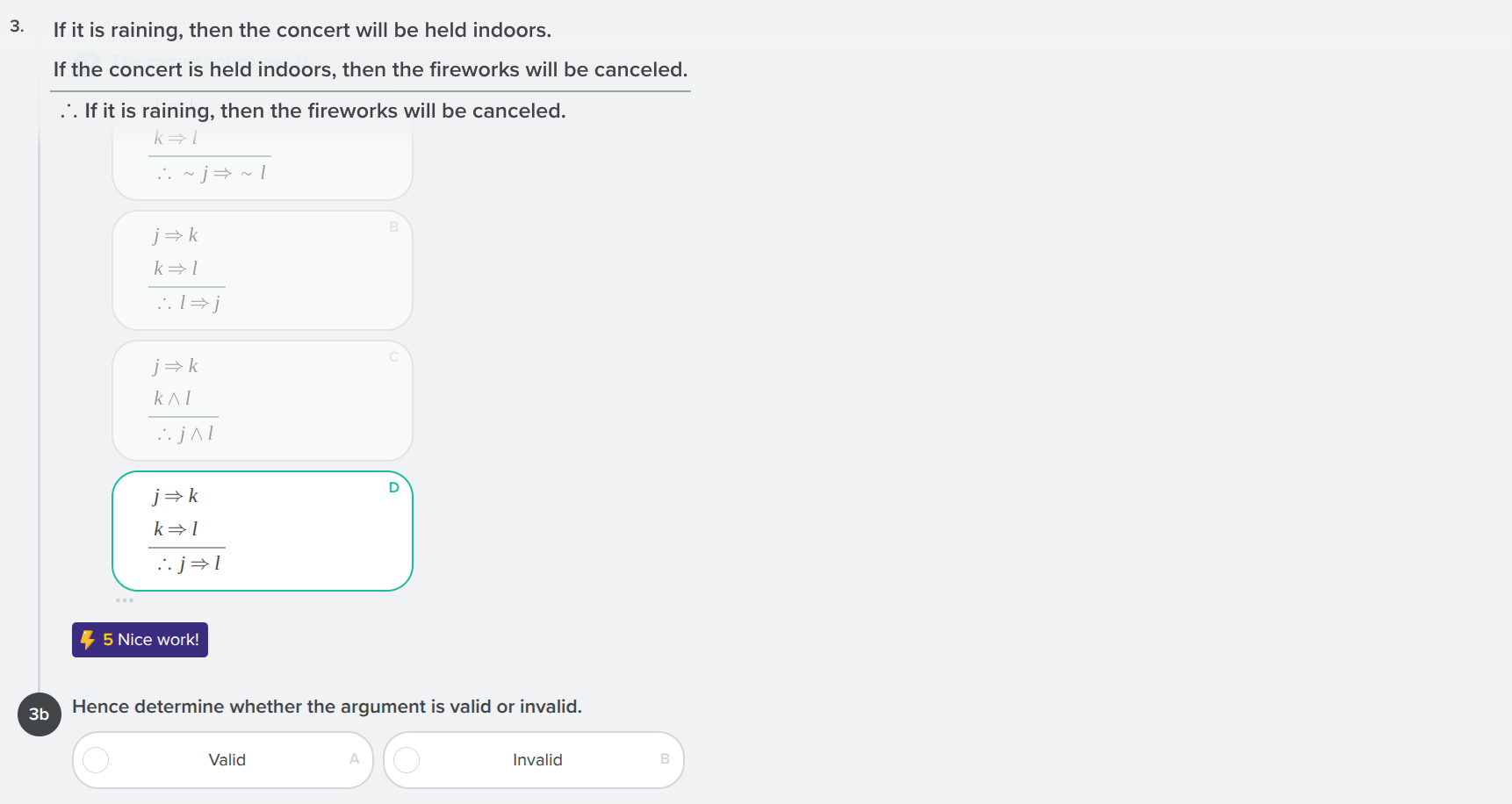Viewport: 1512px width, 804px height.
Task: Click the Valid label text
Action: (x=227, y=760)
